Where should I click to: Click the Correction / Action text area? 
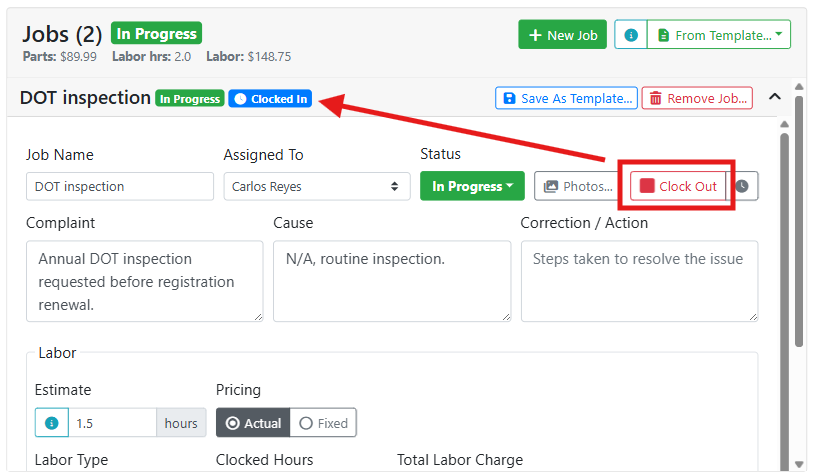click(640, 281)
